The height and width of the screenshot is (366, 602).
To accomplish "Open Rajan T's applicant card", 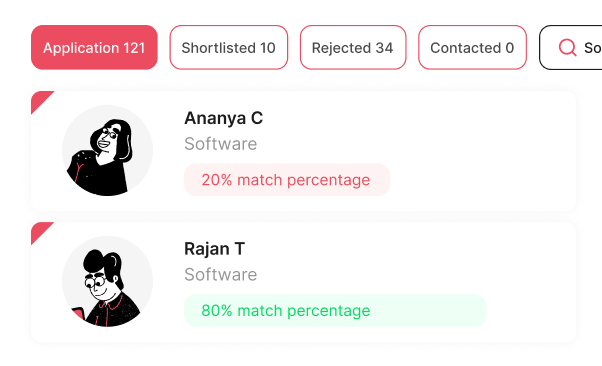I will (x=303, y=282).
